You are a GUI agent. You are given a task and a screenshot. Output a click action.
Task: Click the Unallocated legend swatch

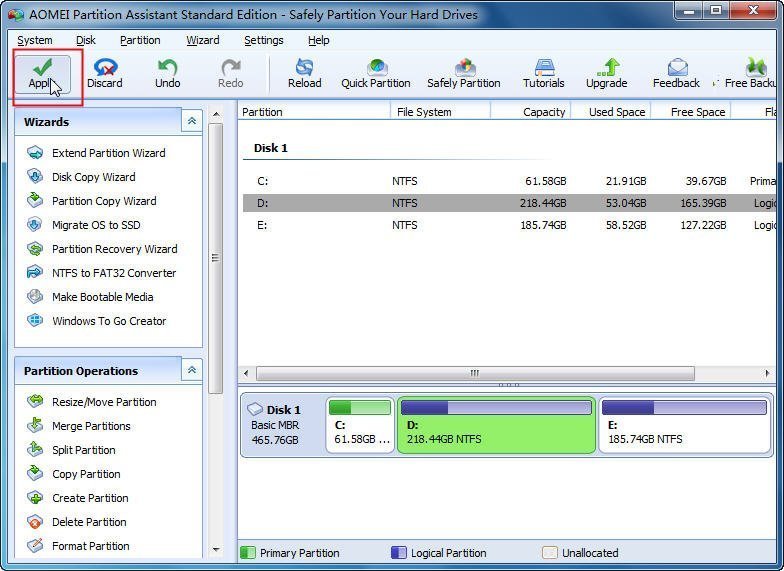[550, 552]
